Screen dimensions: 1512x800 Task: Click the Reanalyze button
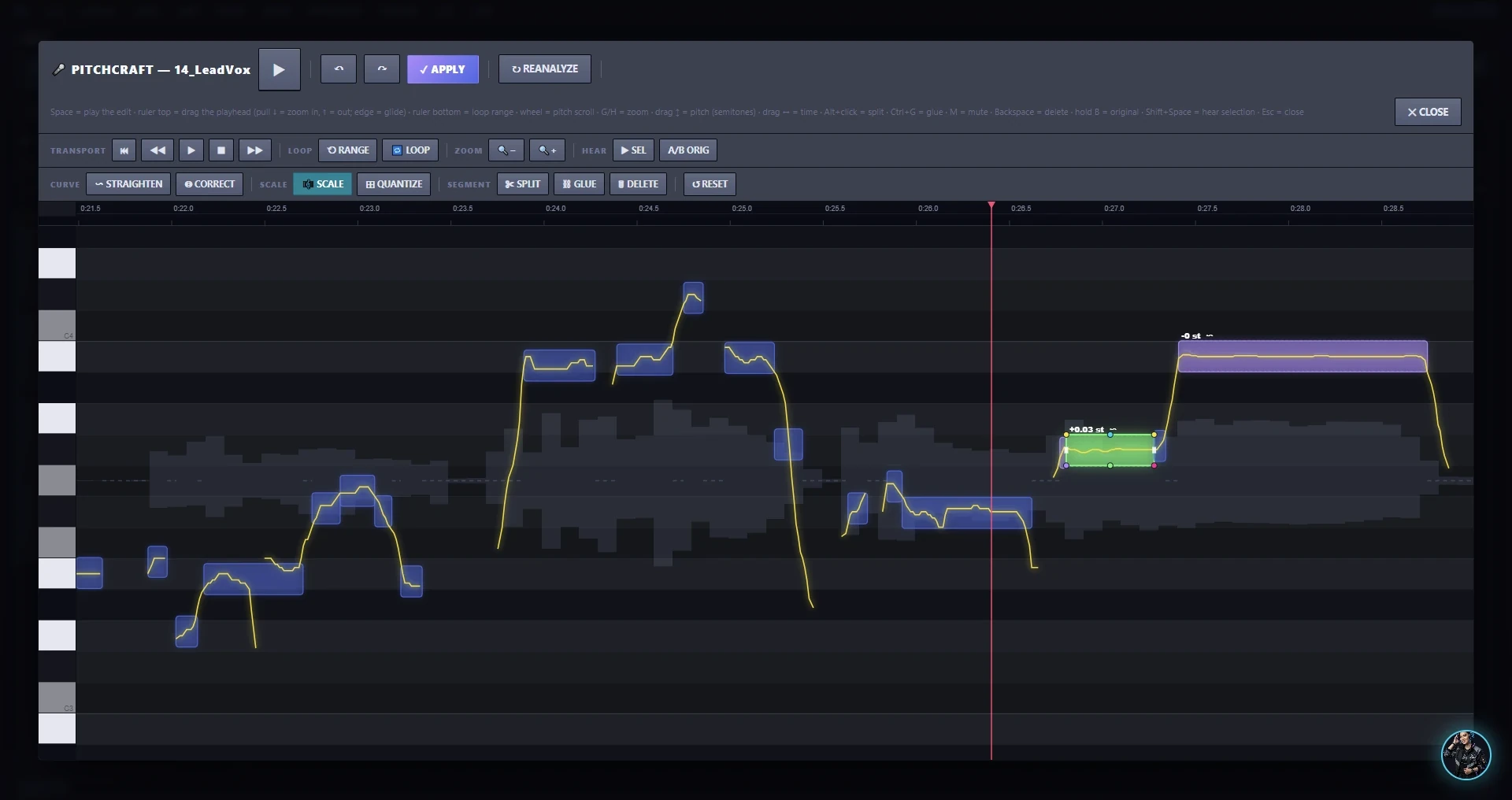pyautogui.click(x=545, y=69)
